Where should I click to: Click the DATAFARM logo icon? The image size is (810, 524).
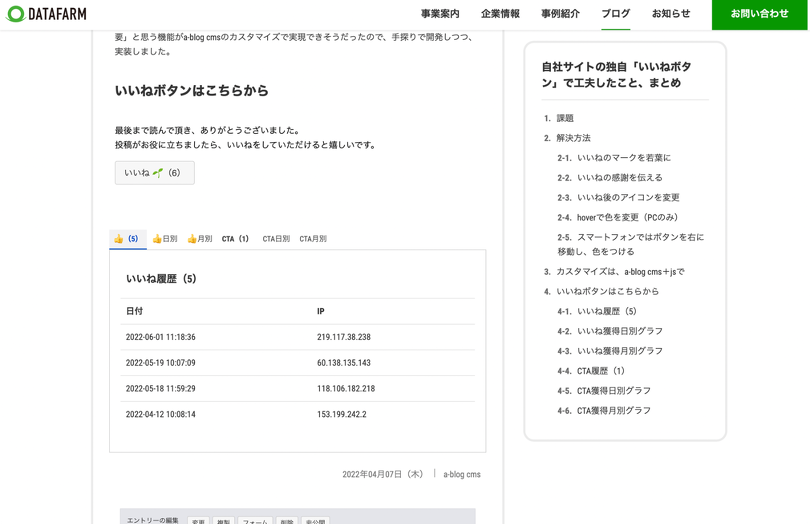[x=16, y=14]
